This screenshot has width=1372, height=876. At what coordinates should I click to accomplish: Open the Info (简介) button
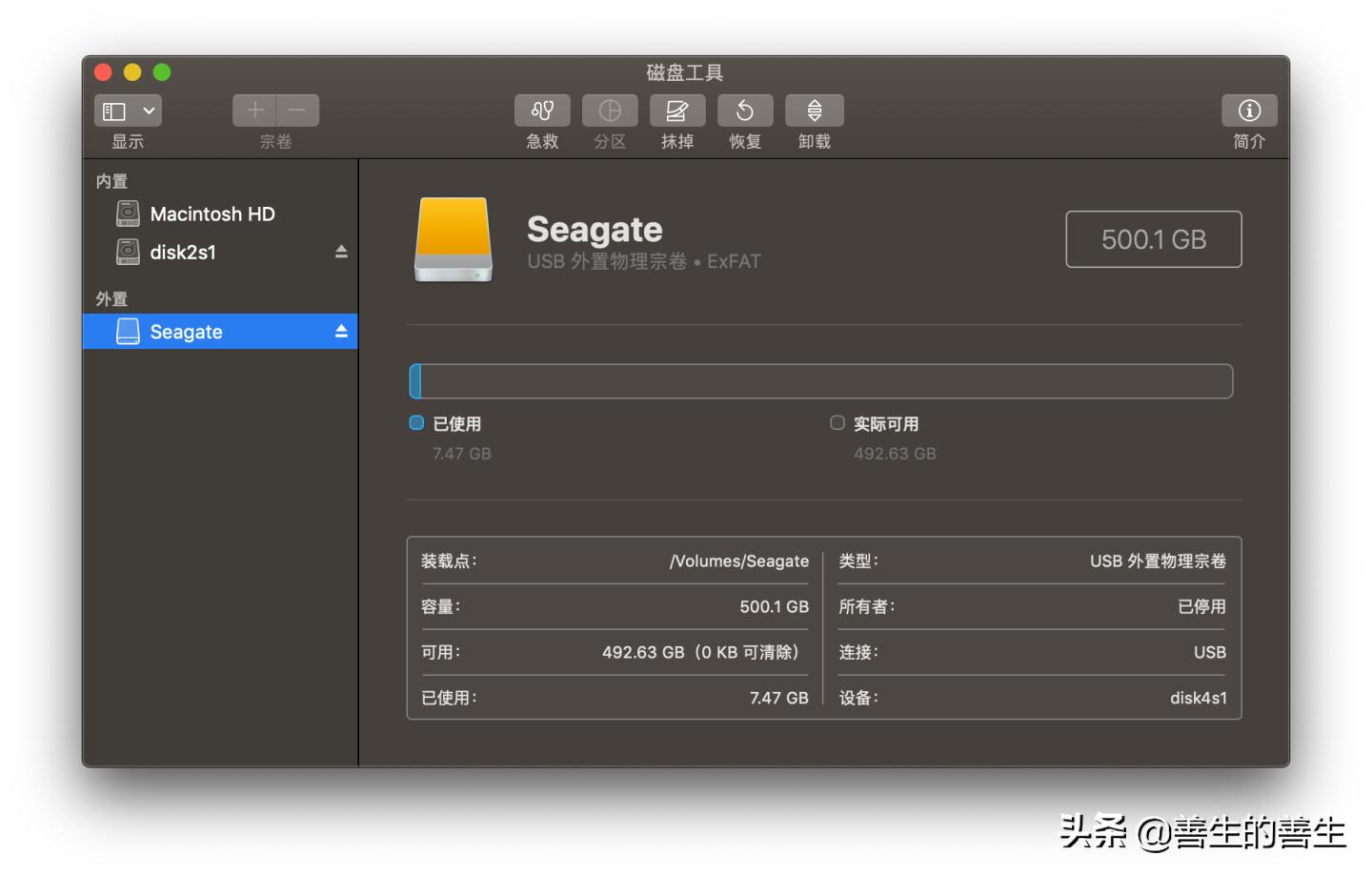point(1249,111)
